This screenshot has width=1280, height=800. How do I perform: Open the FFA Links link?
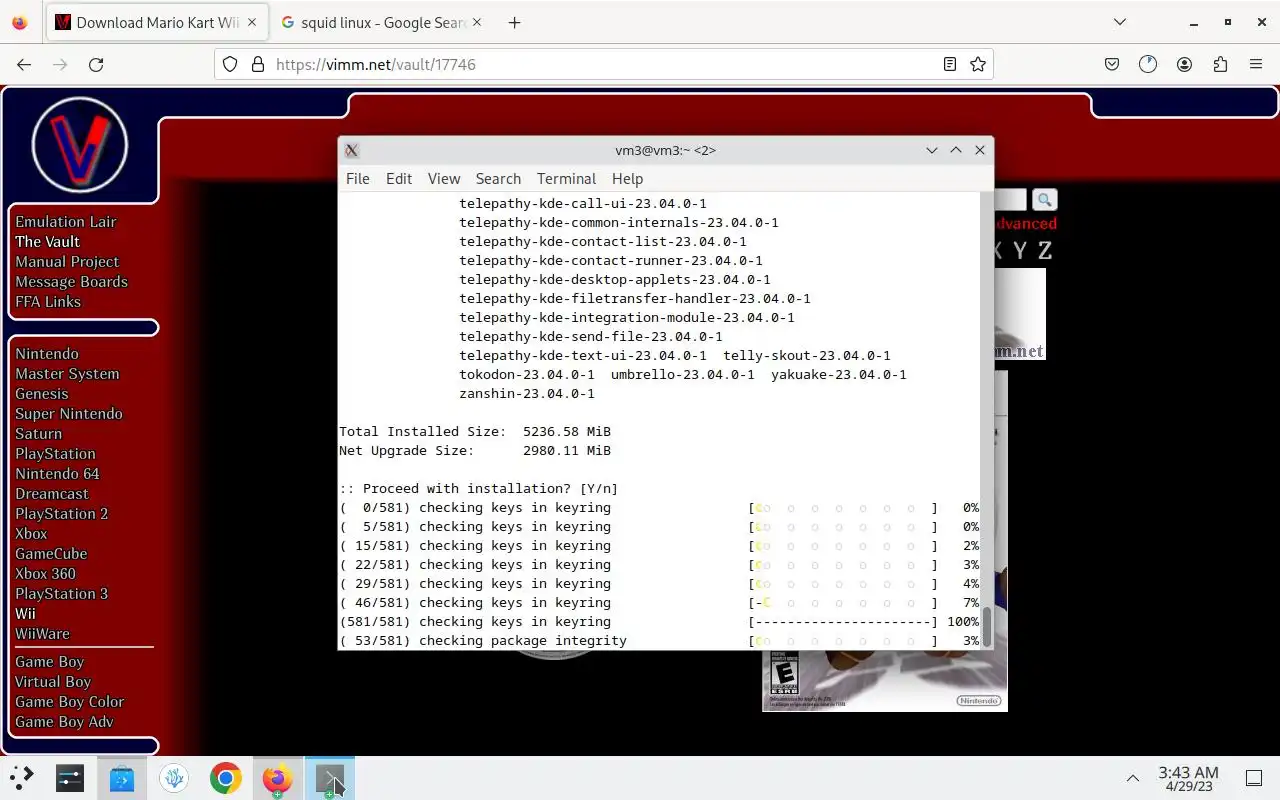[x=48, y=302]
